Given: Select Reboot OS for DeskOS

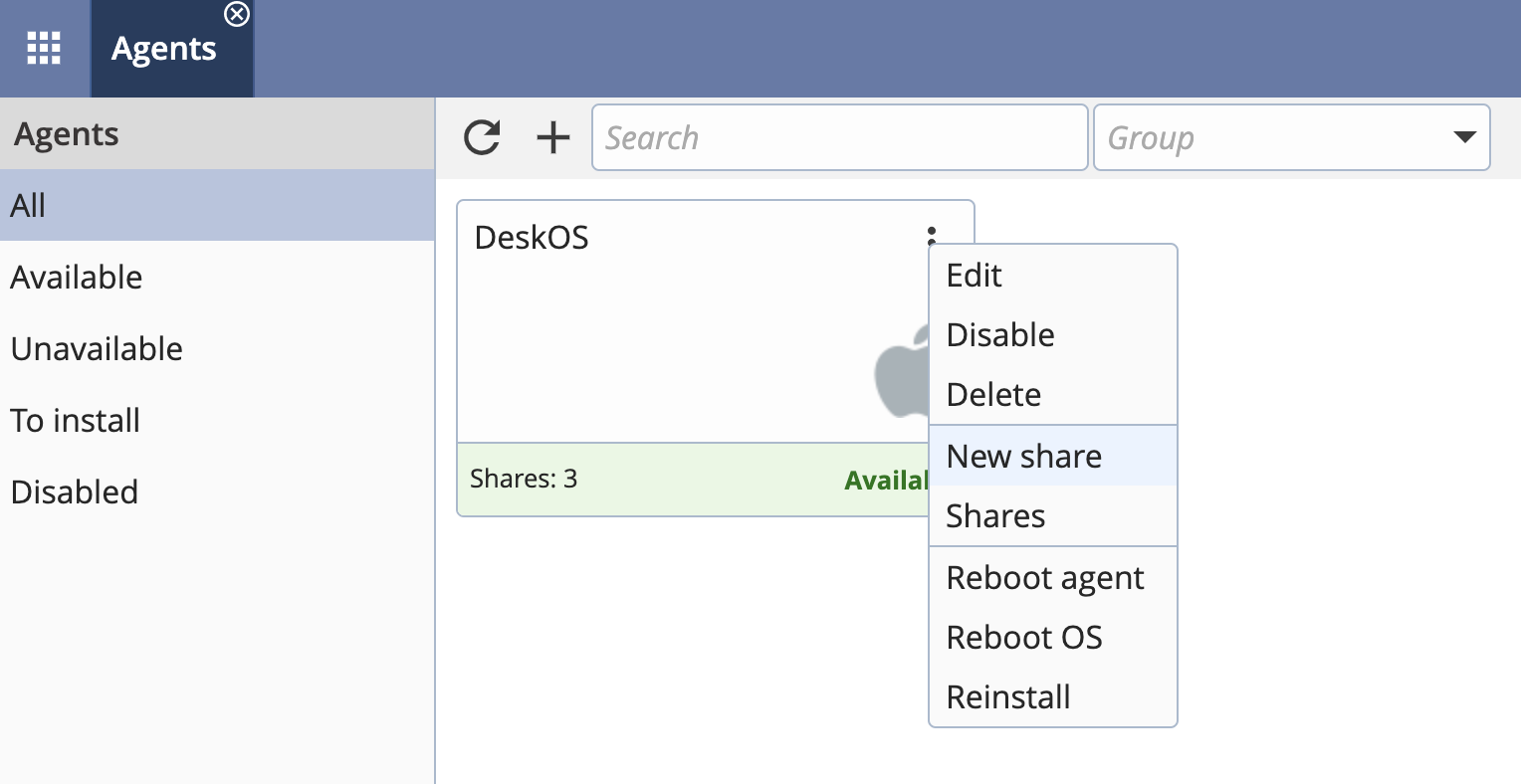Looking at the screenshot, I should pos(1024,637).
